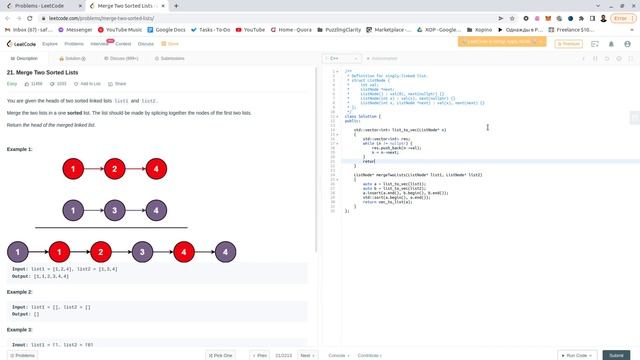Open the Tasks - To-Do bookmark

pyautogui.click(x=211, y=30)
